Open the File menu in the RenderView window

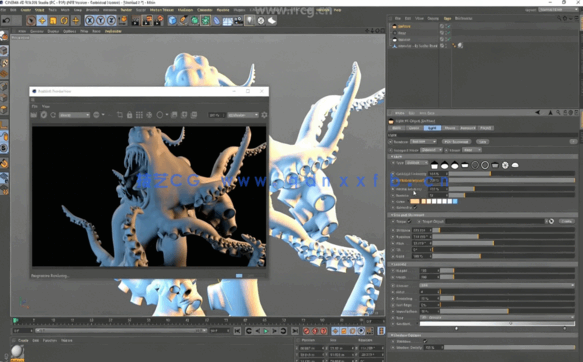[34, 106]
